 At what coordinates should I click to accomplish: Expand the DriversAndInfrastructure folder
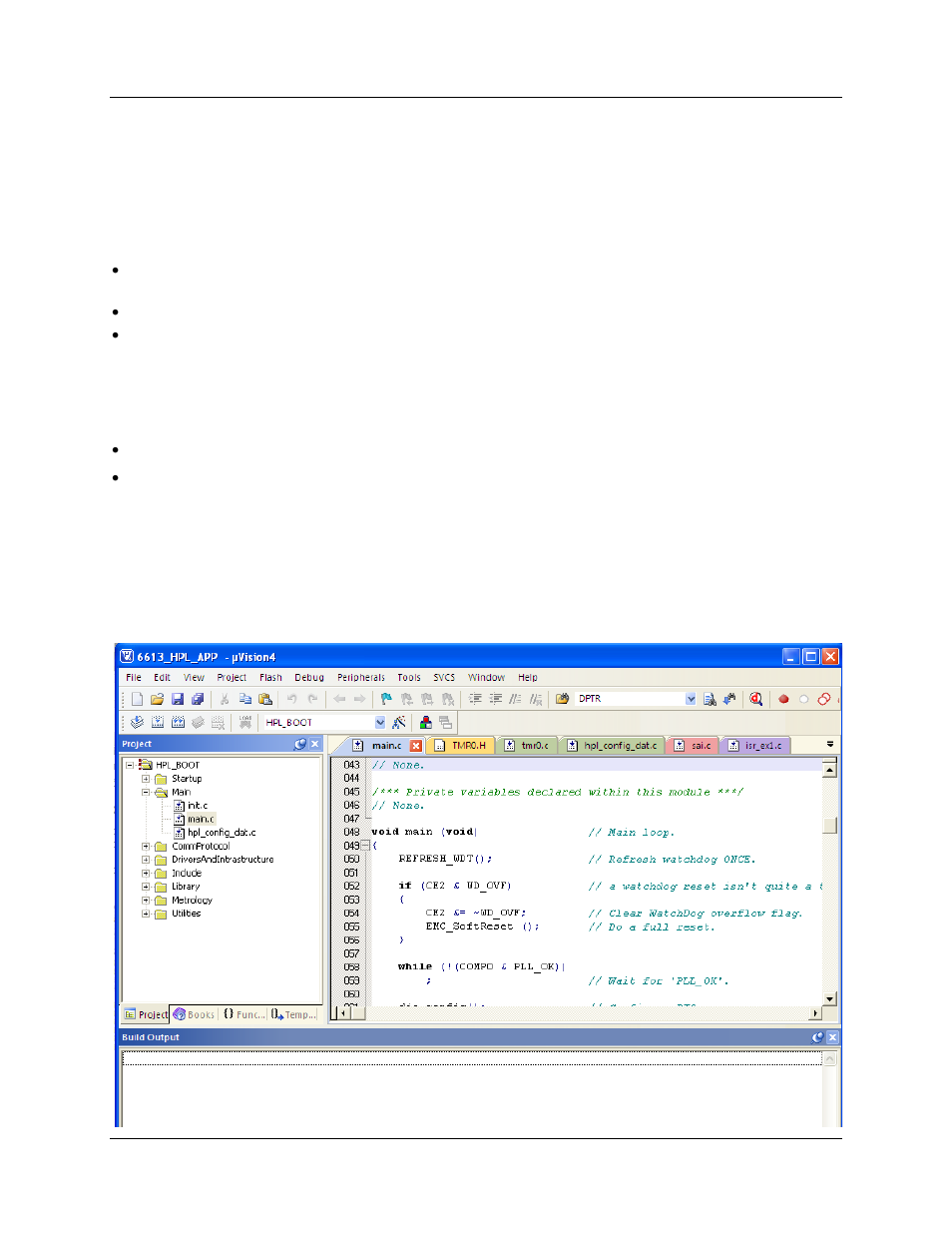(x=146, y=860)
